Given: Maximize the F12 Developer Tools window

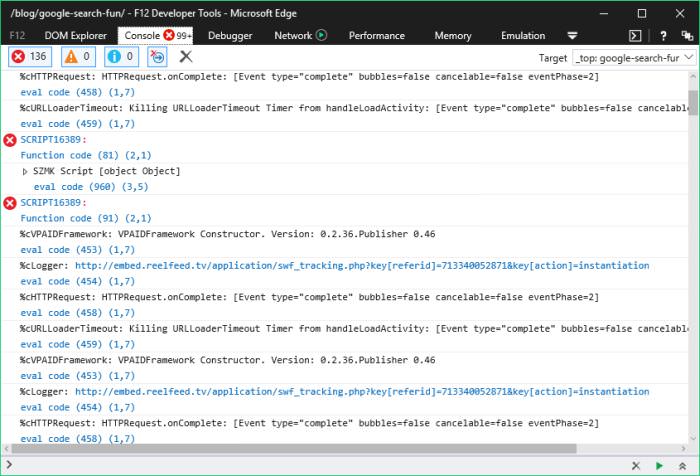Looking at the screenshot, I should tap(642, 13).
